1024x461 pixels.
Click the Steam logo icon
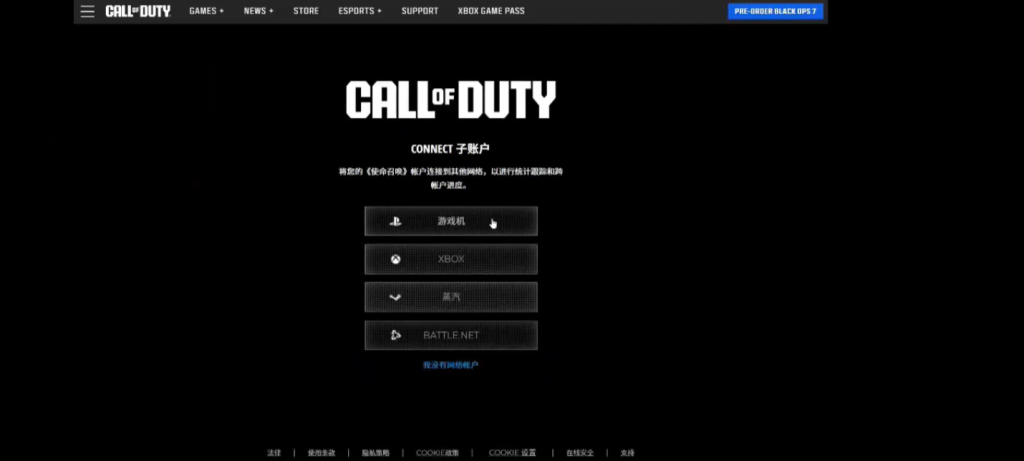tap(396, 297)
